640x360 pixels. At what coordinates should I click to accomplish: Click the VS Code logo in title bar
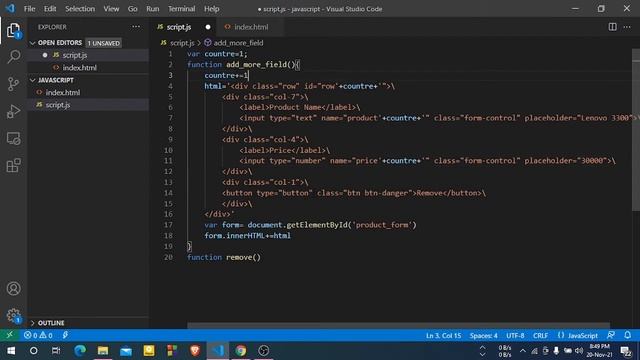coord(10,8)
